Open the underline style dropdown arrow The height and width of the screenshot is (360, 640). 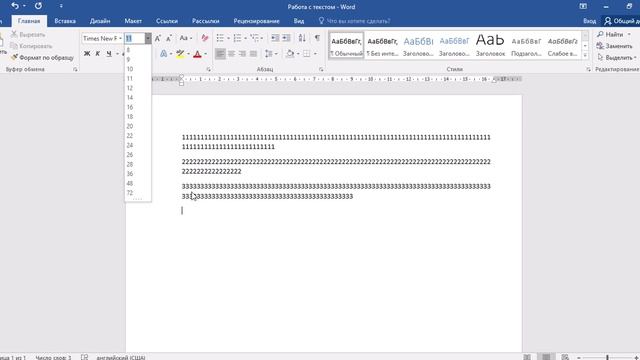click(x=117, y=54)
